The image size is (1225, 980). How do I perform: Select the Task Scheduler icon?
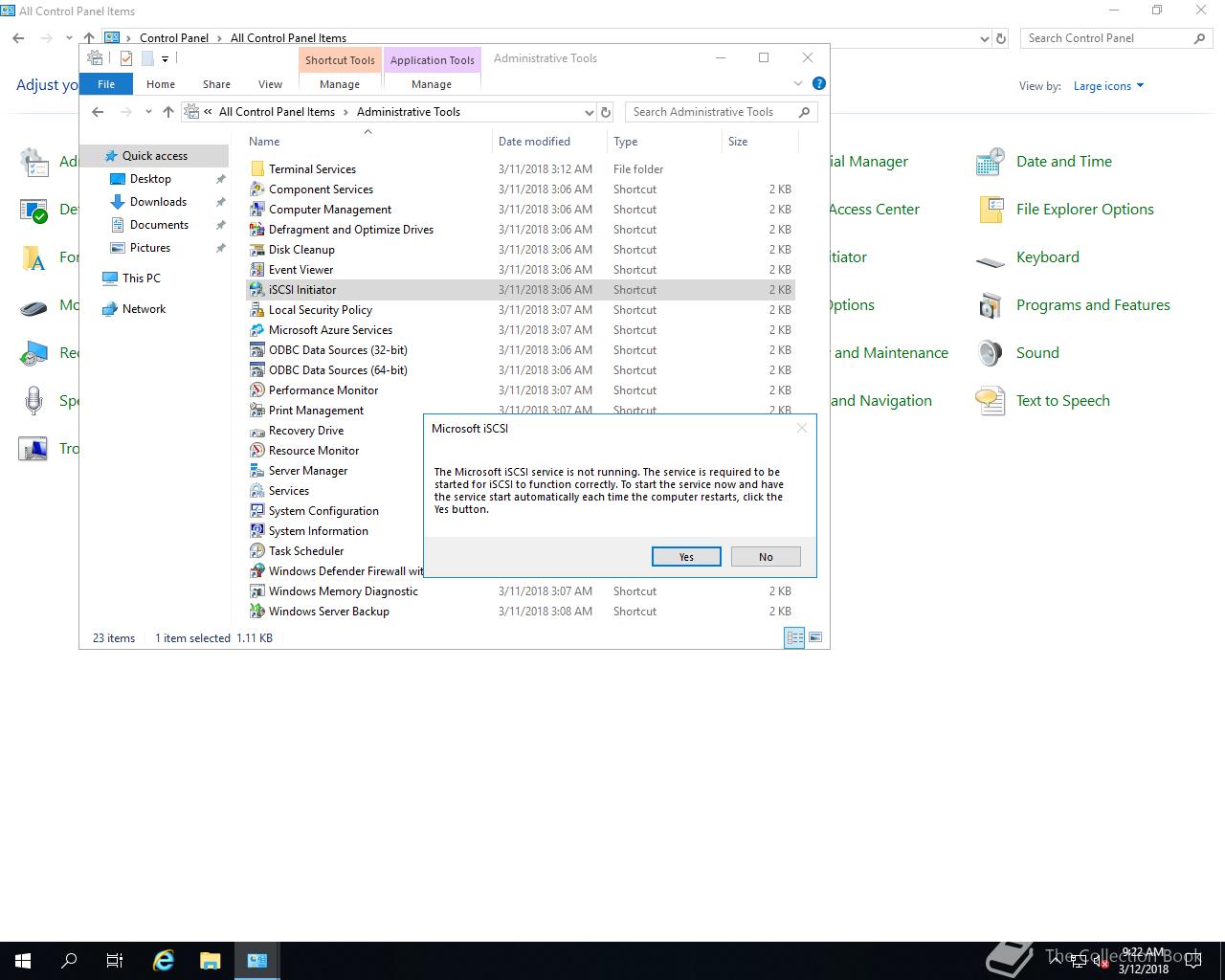click(x=256, y=551)
